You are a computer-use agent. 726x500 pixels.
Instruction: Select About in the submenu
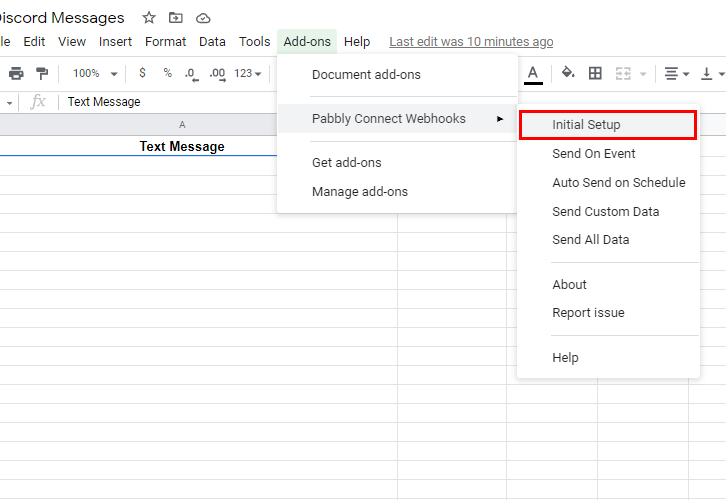[x=608, y=284]
